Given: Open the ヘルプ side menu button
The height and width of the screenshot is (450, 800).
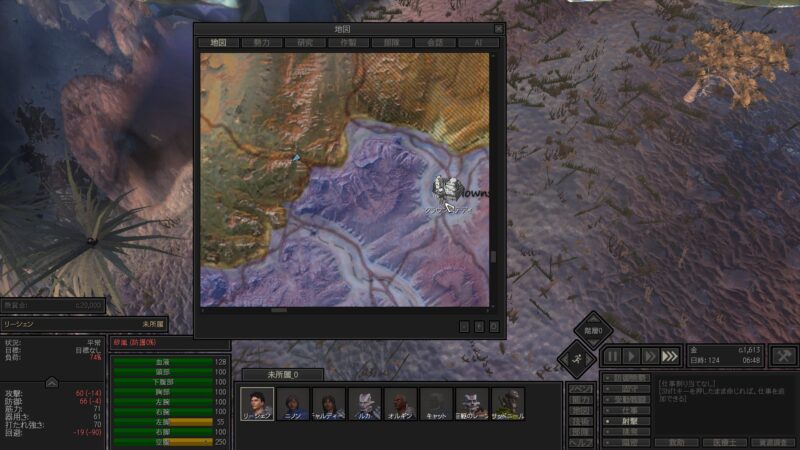Looking at the screenshot, I should point(581,443).
